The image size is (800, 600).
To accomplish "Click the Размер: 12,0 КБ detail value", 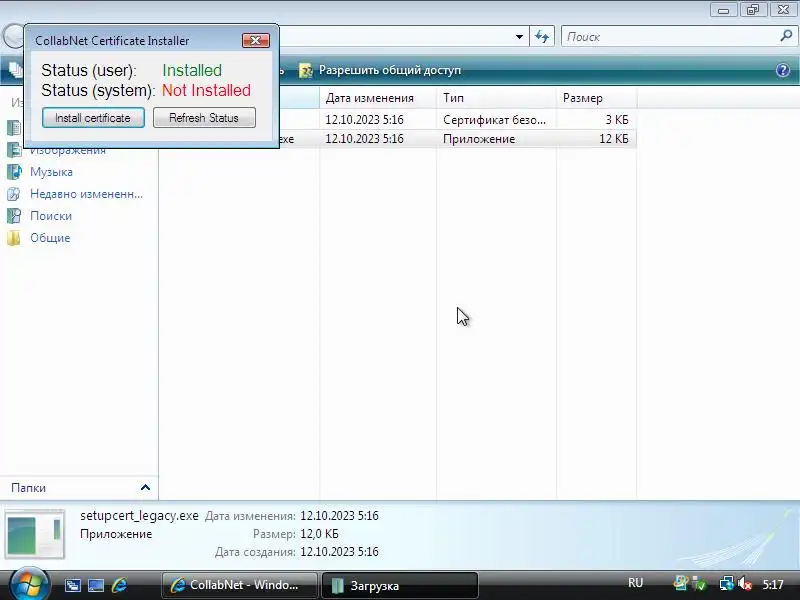I will [x=319, y=534].
